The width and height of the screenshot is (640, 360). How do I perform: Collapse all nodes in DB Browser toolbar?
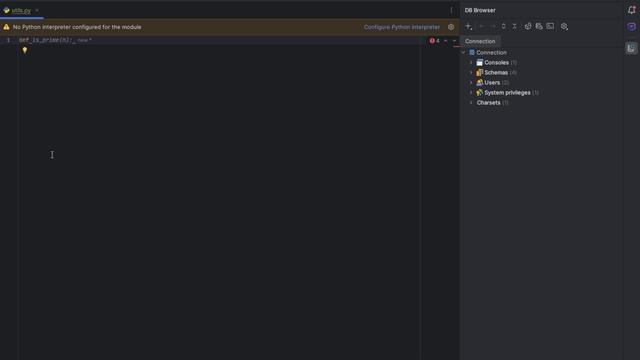(x=515, y=27)
